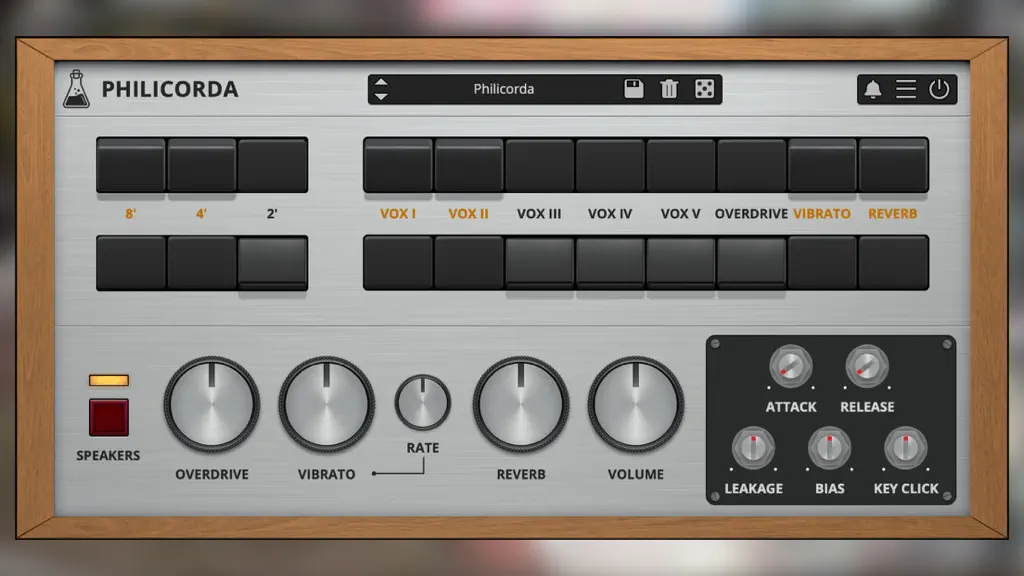Delete the preset with the trash icon
This screenshot has height=576, width=1024.
click(669, 89)
